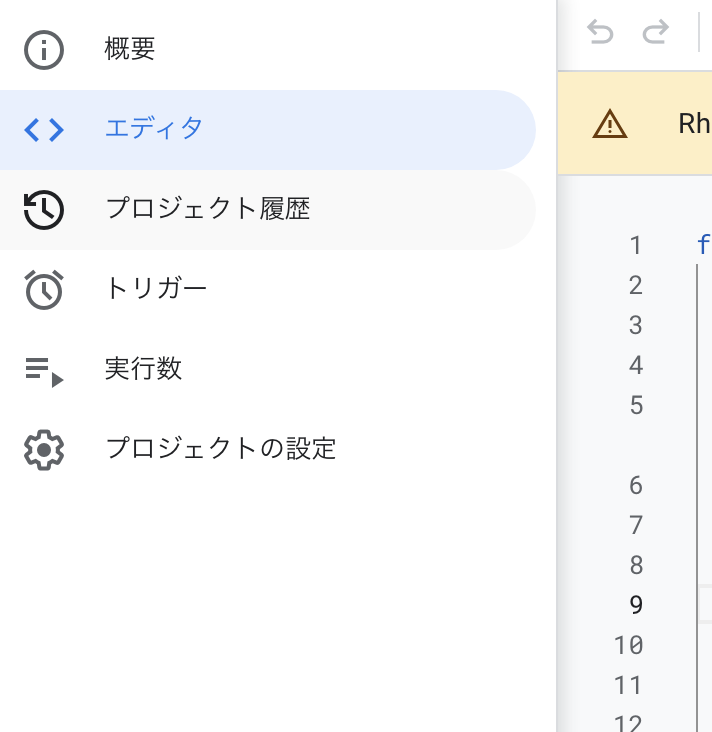
Task: Undo the last edit
Action: pyautogui.click(x=600, y=33)
